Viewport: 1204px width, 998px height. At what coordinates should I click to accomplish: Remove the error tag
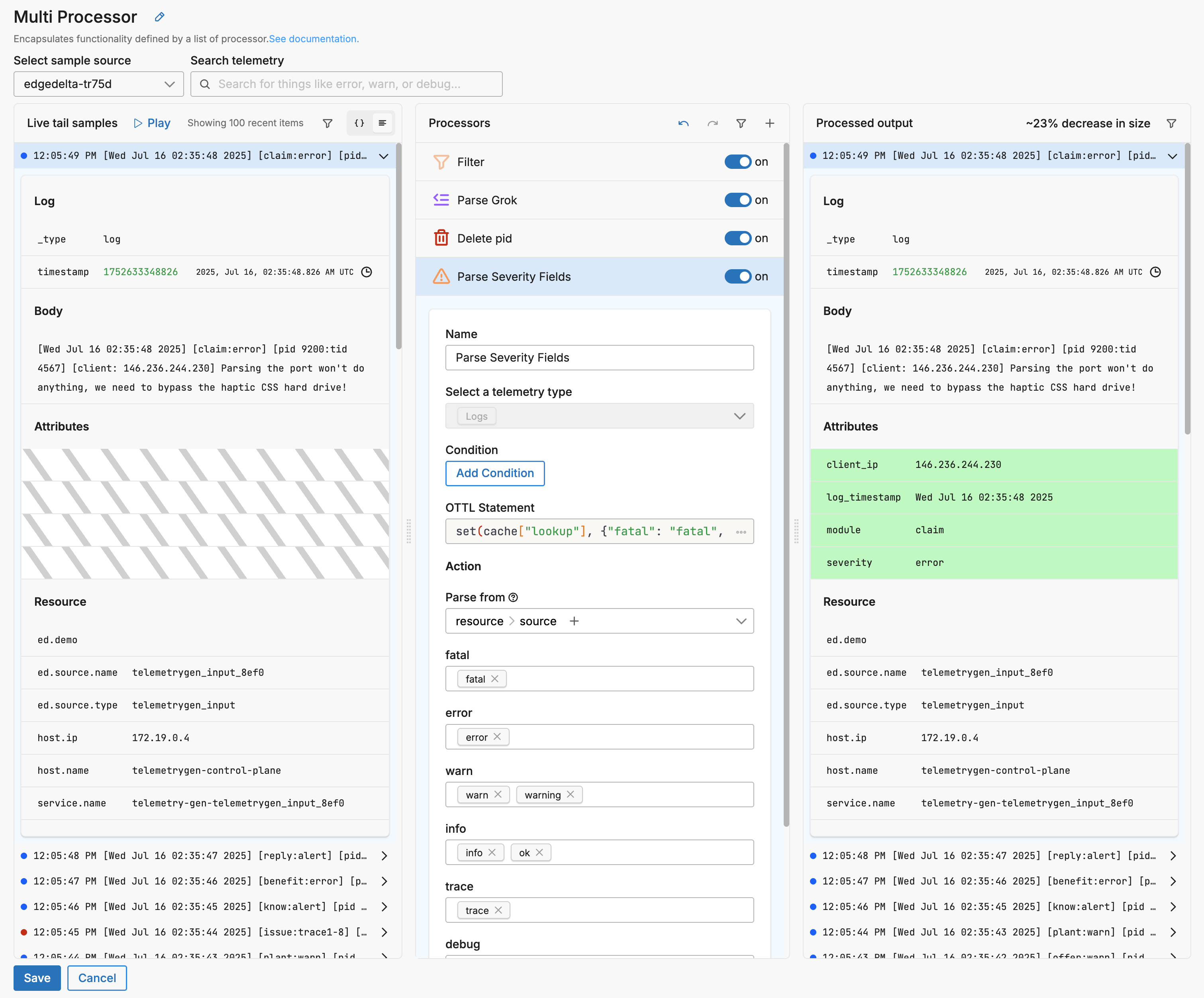pos(497,737)
